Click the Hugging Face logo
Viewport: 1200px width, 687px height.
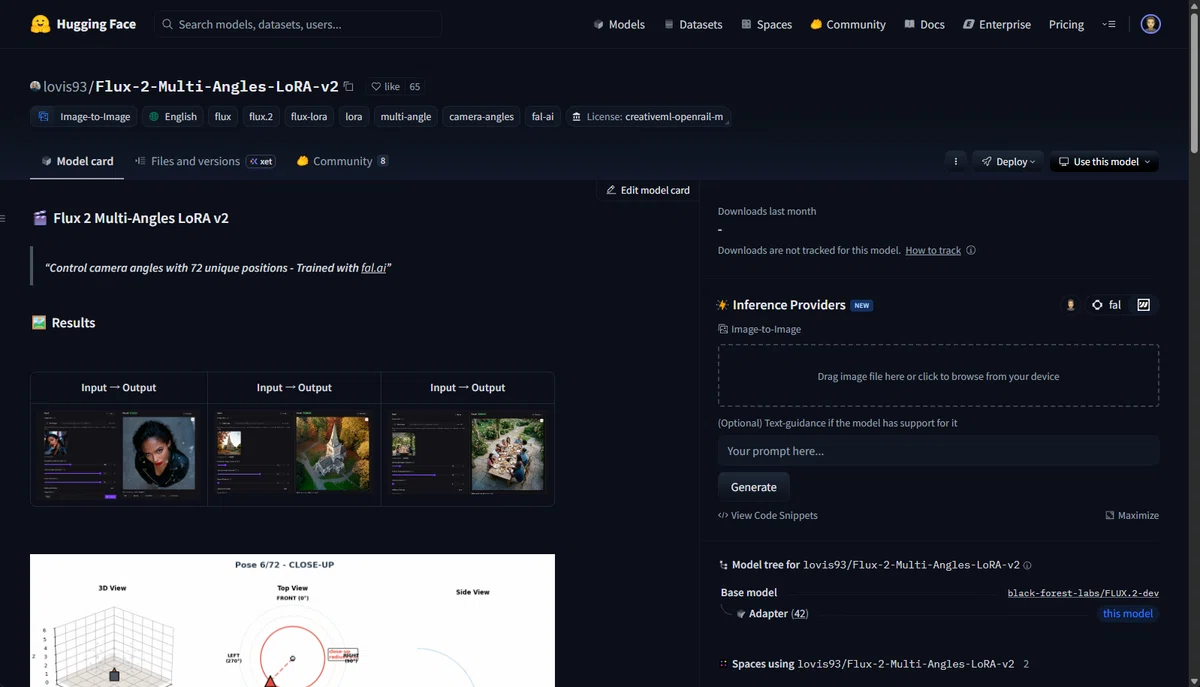[83, 24]
